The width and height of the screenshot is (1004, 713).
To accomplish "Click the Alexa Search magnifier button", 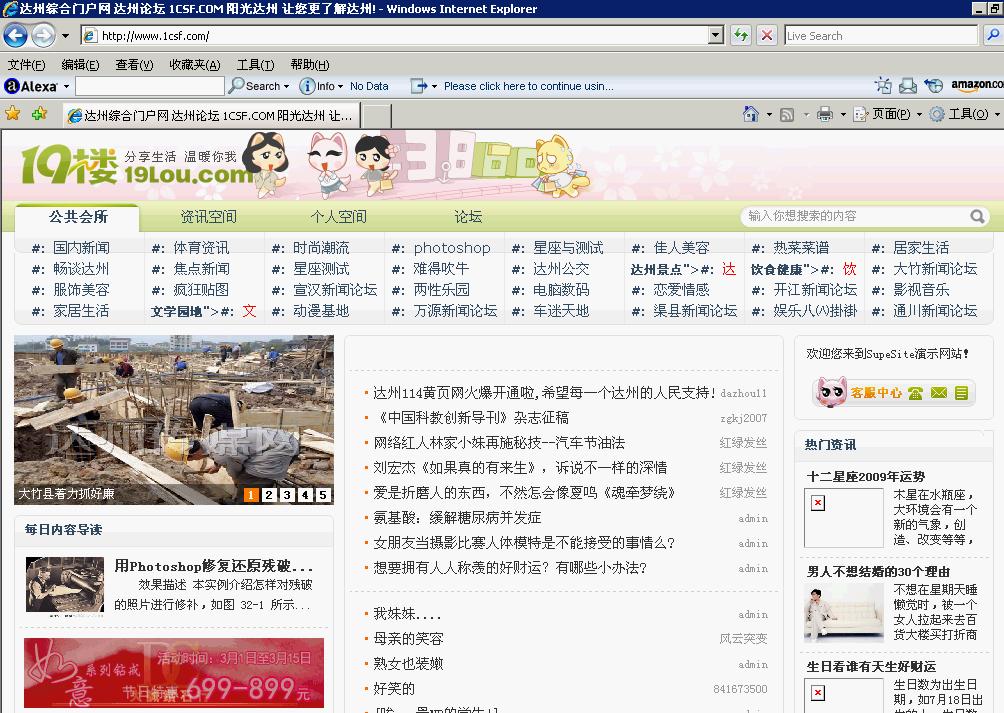I will click(x=255, y=86).
